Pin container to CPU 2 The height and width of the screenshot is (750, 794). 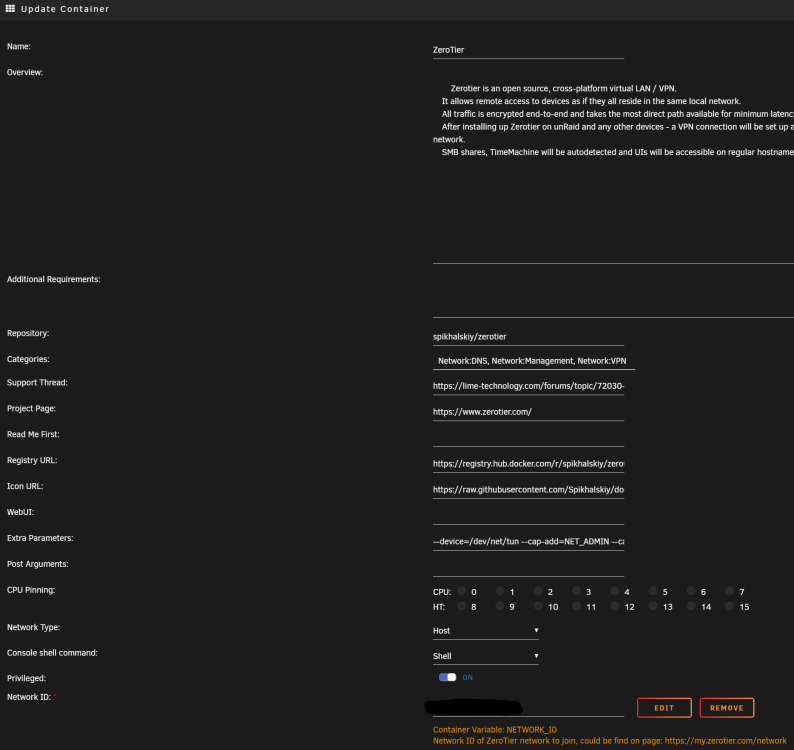click(x=538, y=591)
